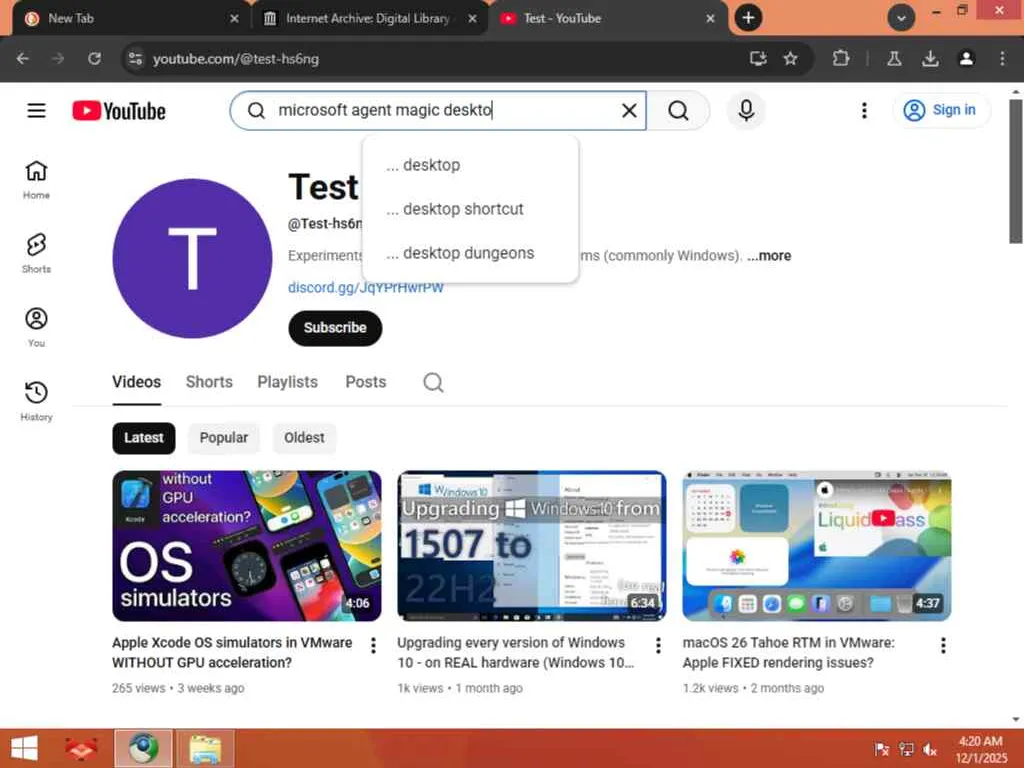Go back with the browser back arrow
The width and height of the screenshot is (1024, 768).
point(23,59)
